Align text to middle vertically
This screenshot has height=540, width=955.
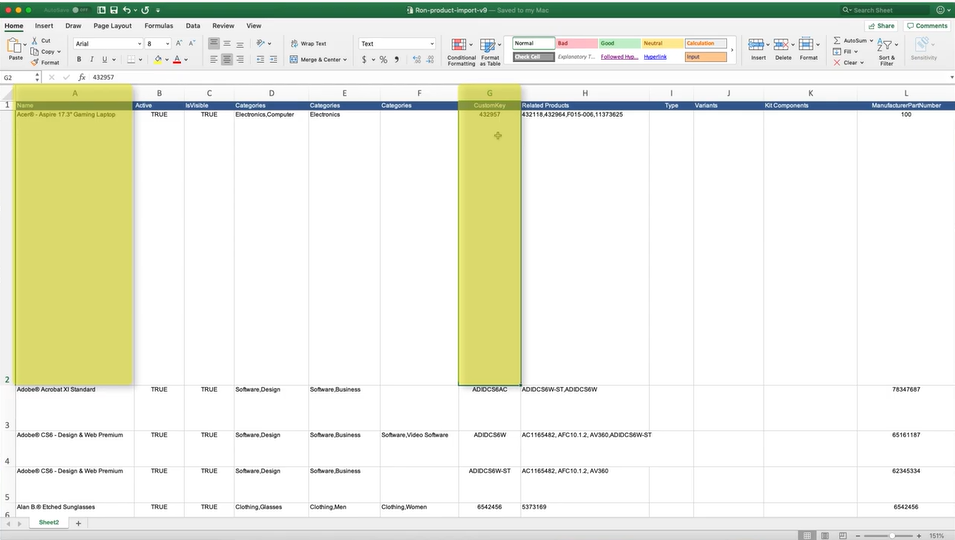coord(227,43)
